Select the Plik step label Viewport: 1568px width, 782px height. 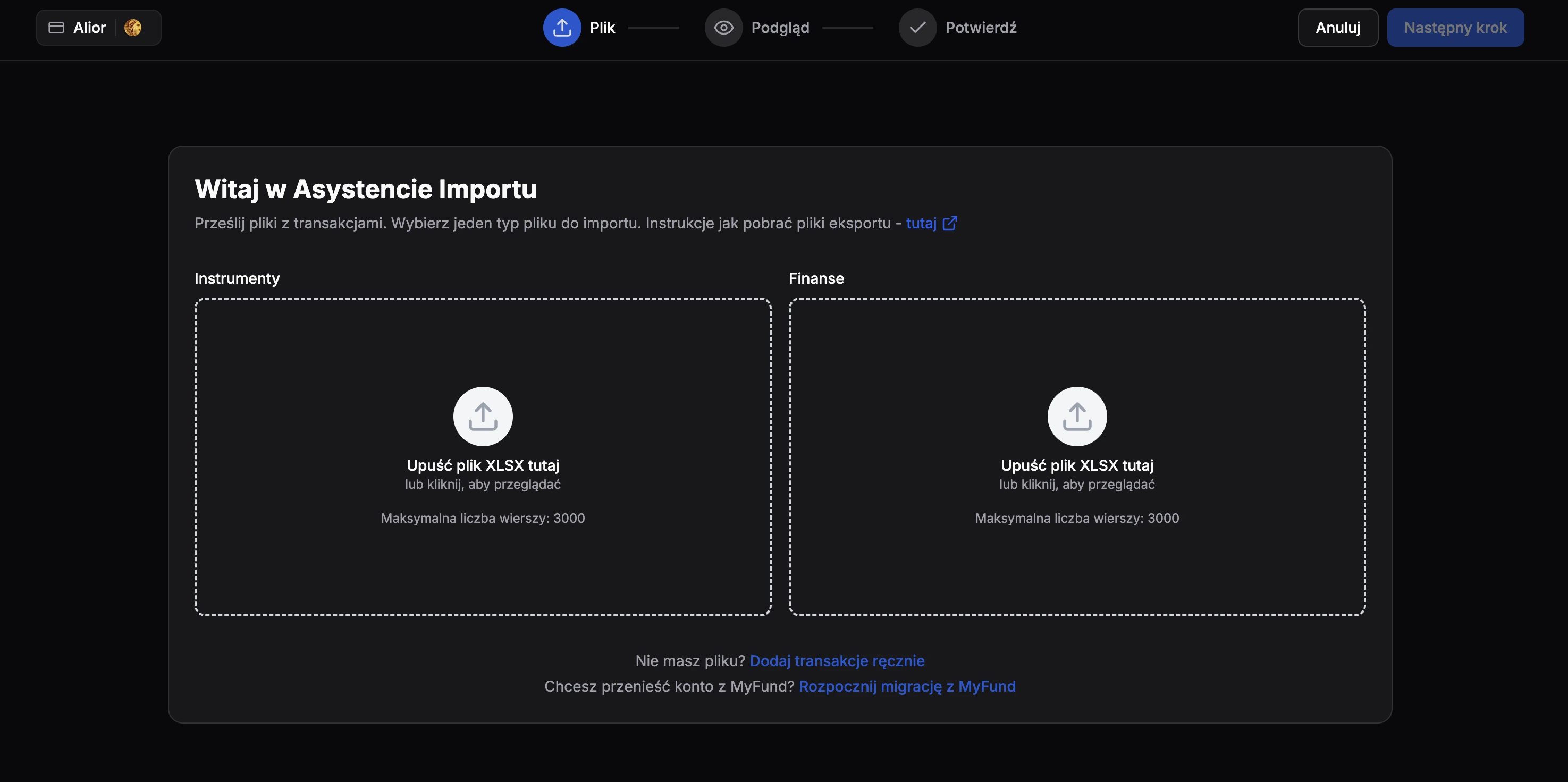click(602, 28)
